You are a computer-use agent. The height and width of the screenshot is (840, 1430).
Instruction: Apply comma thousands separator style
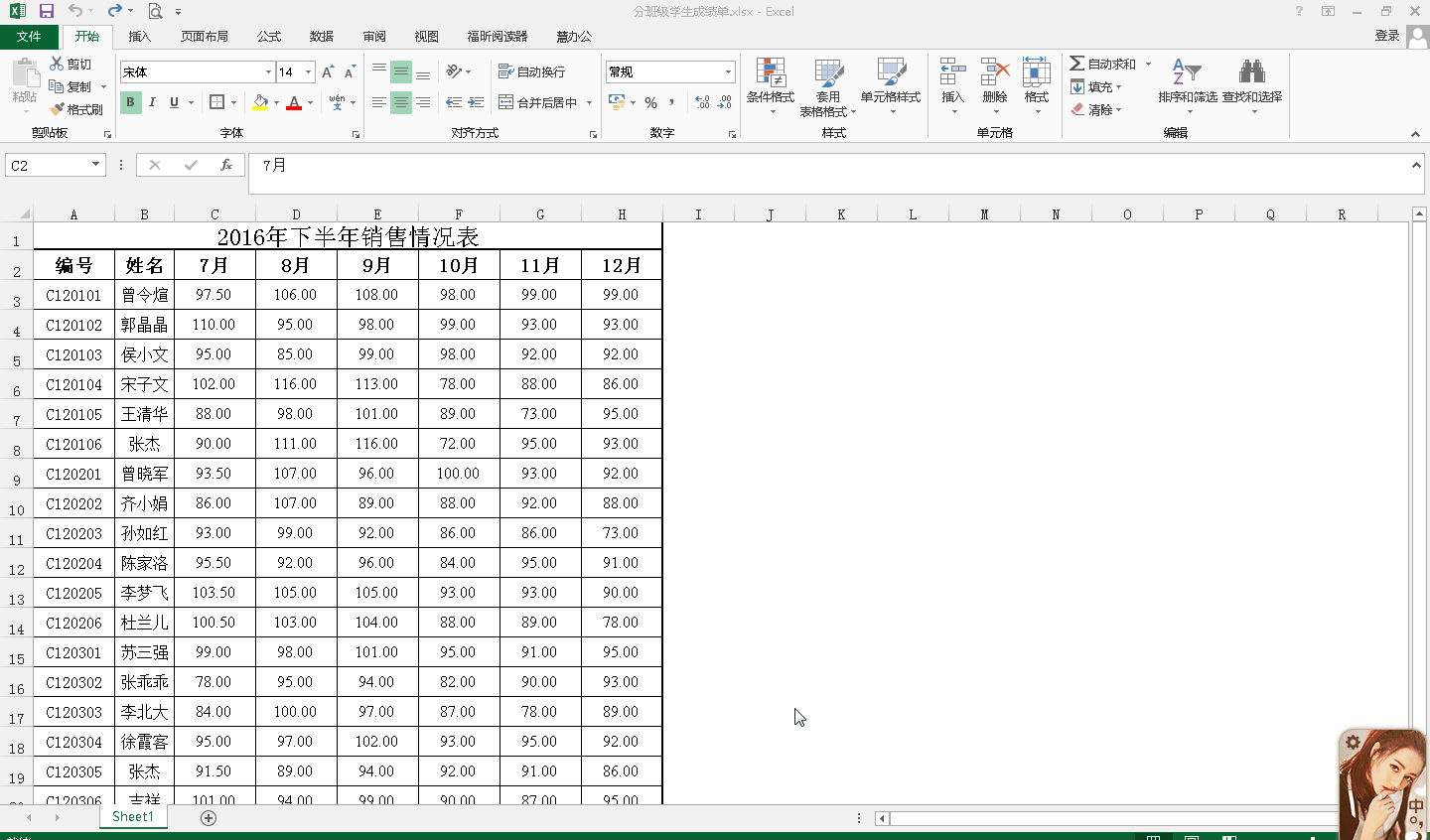pos(672,102)
